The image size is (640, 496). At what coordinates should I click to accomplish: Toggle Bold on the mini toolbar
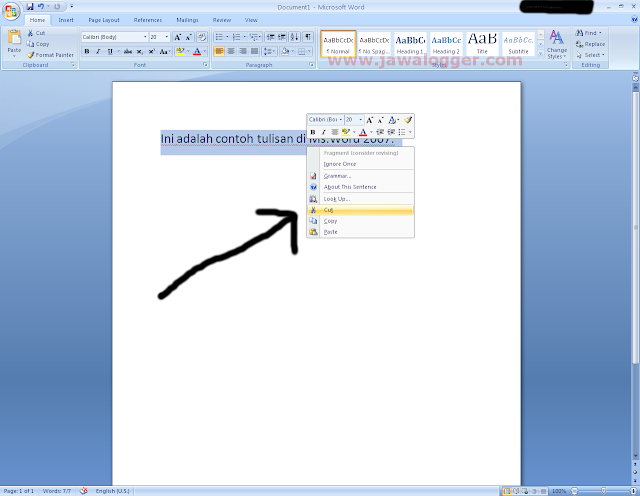tap(313, 132)
